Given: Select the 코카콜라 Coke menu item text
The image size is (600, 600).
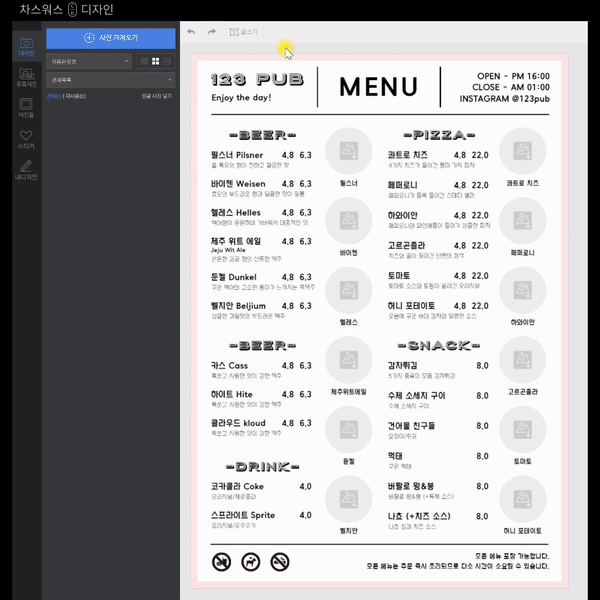Looking at the screenshot, I should [237, 486].
